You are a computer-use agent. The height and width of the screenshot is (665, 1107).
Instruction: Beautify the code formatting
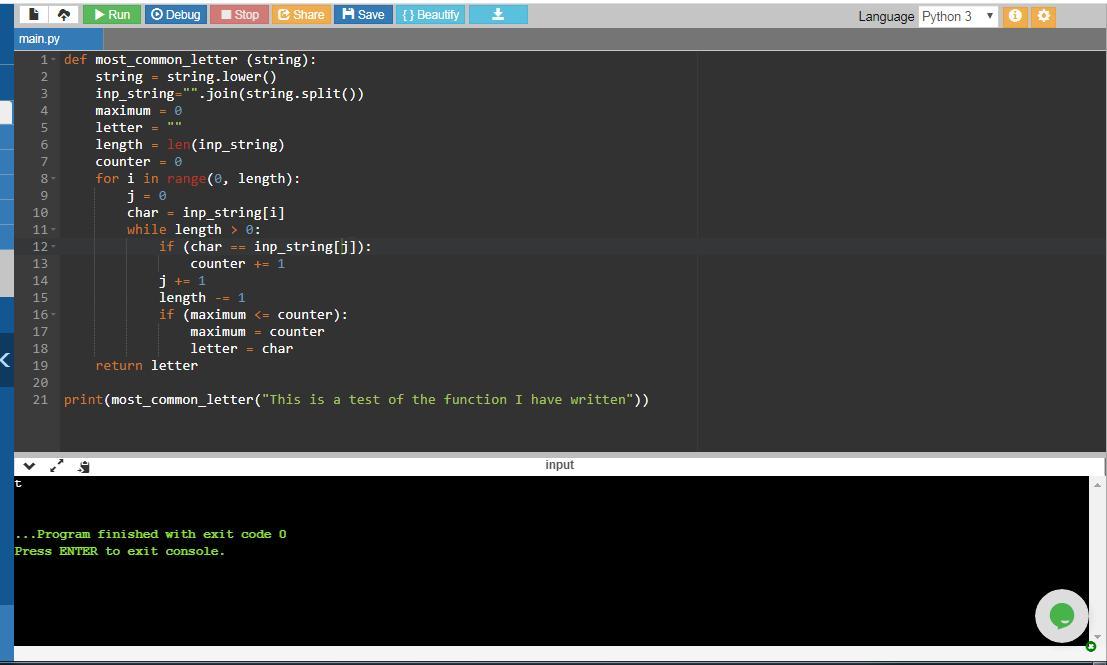[x=430, y=15]
